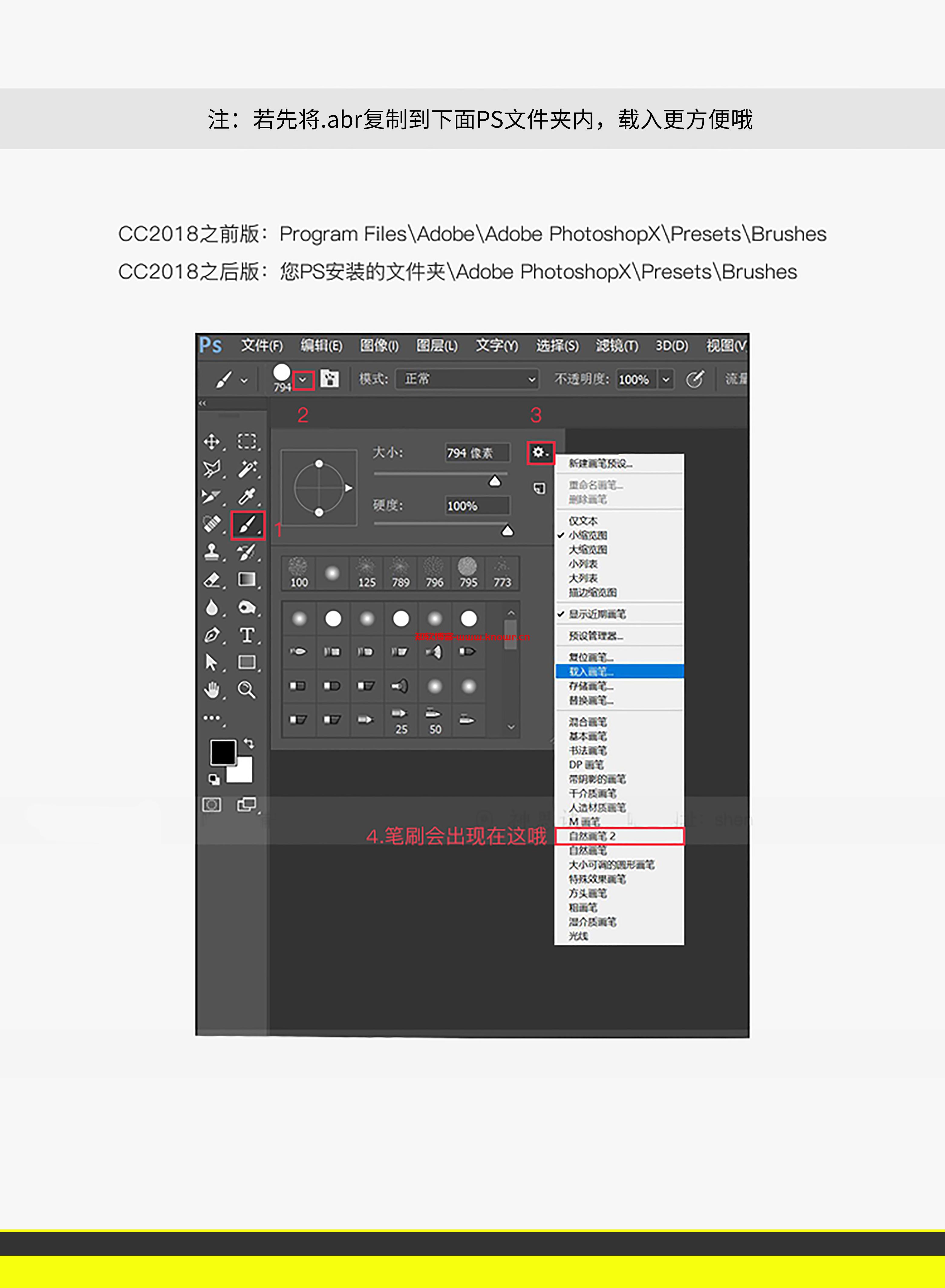Choose 书法画笔 entry
Screen dimensions: 945x1288
coord(588,750)
